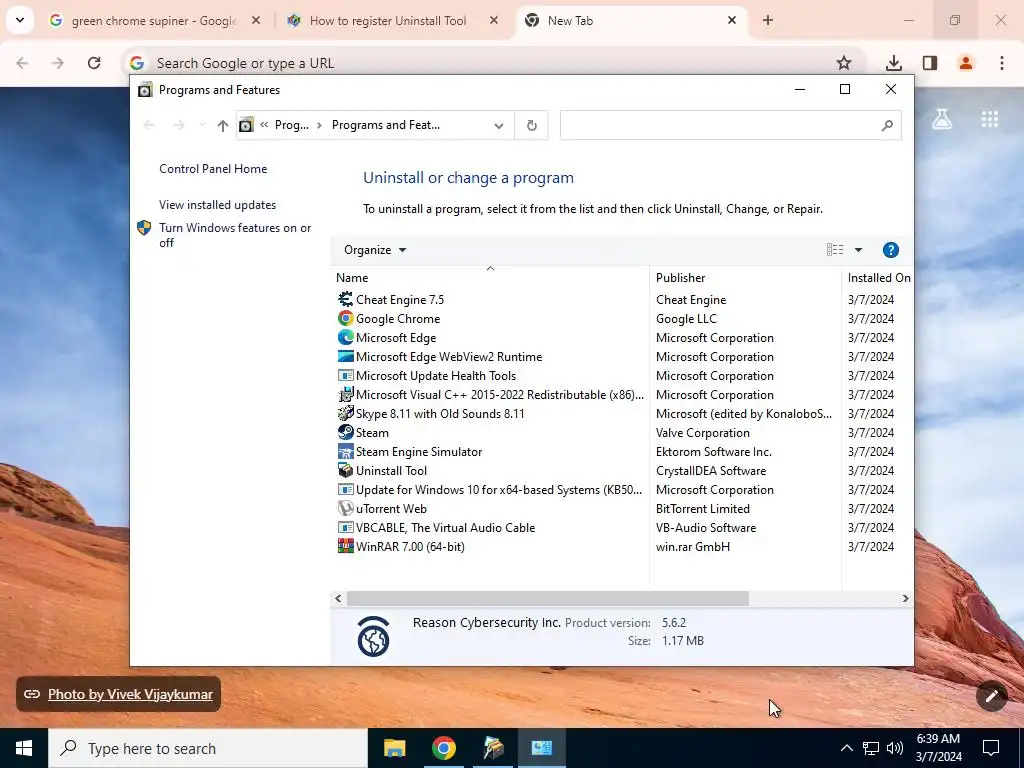Image resolution: width=1024 pixels, height=768 pixels.
Task: Open recent locations dropdown arrow
Action: click(x=201, y=125)
